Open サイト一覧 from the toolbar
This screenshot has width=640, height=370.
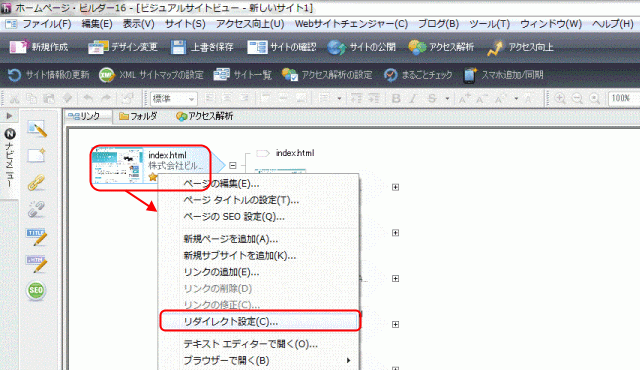pyautogui.click(x=242, y=75)
